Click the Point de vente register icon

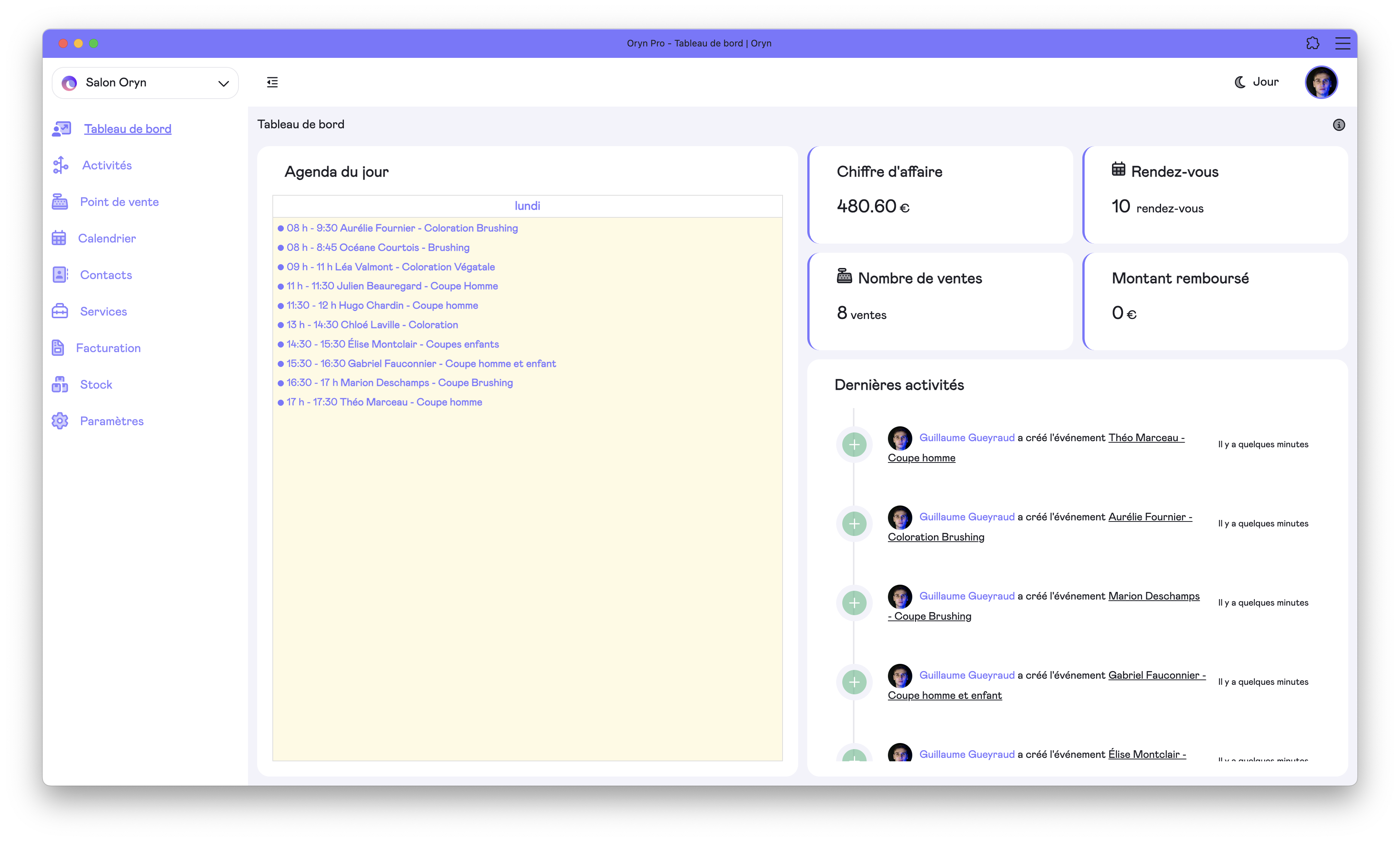tap(60, 202)
